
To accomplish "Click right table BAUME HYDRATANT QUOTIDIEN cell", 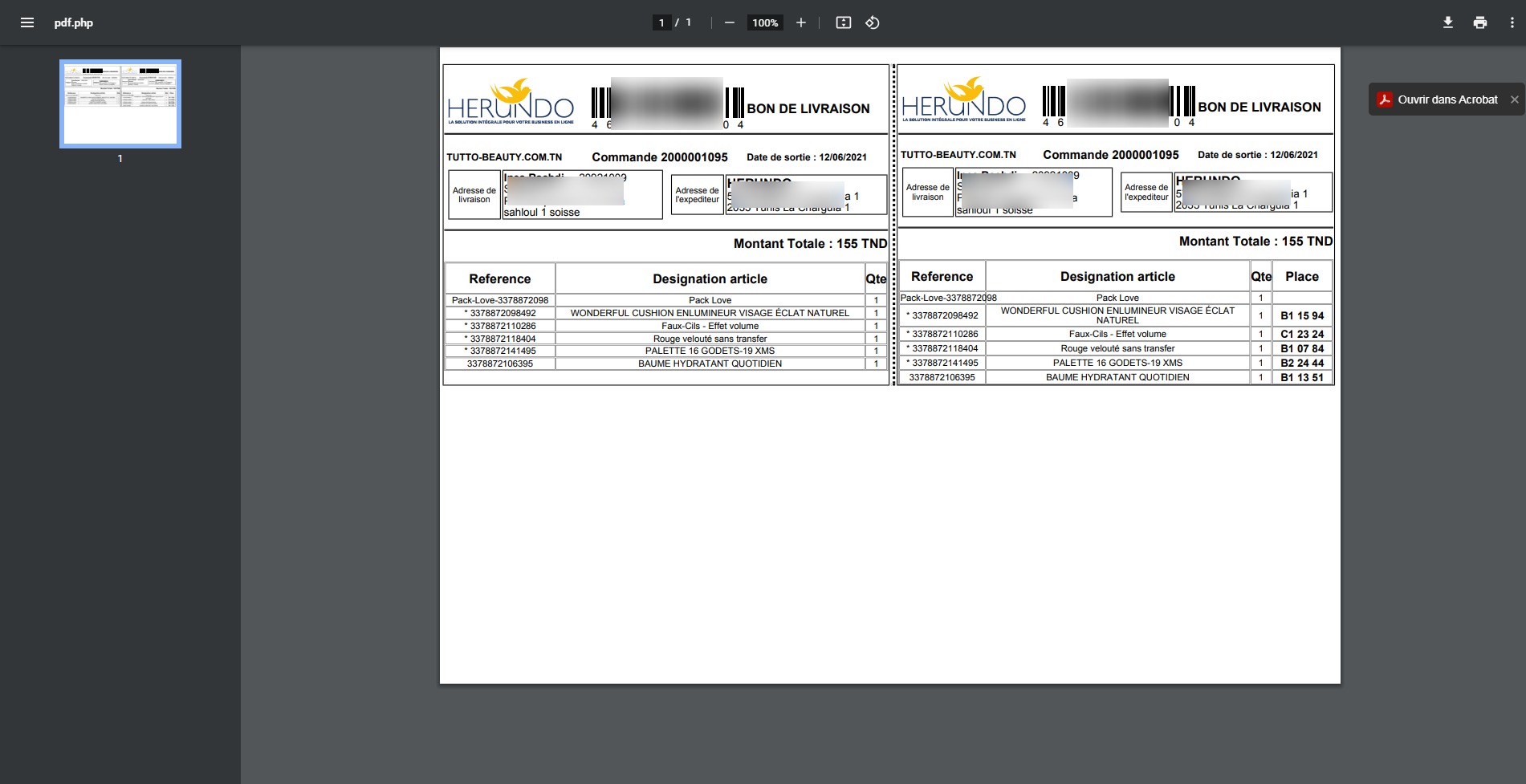I will (1117, 377).
